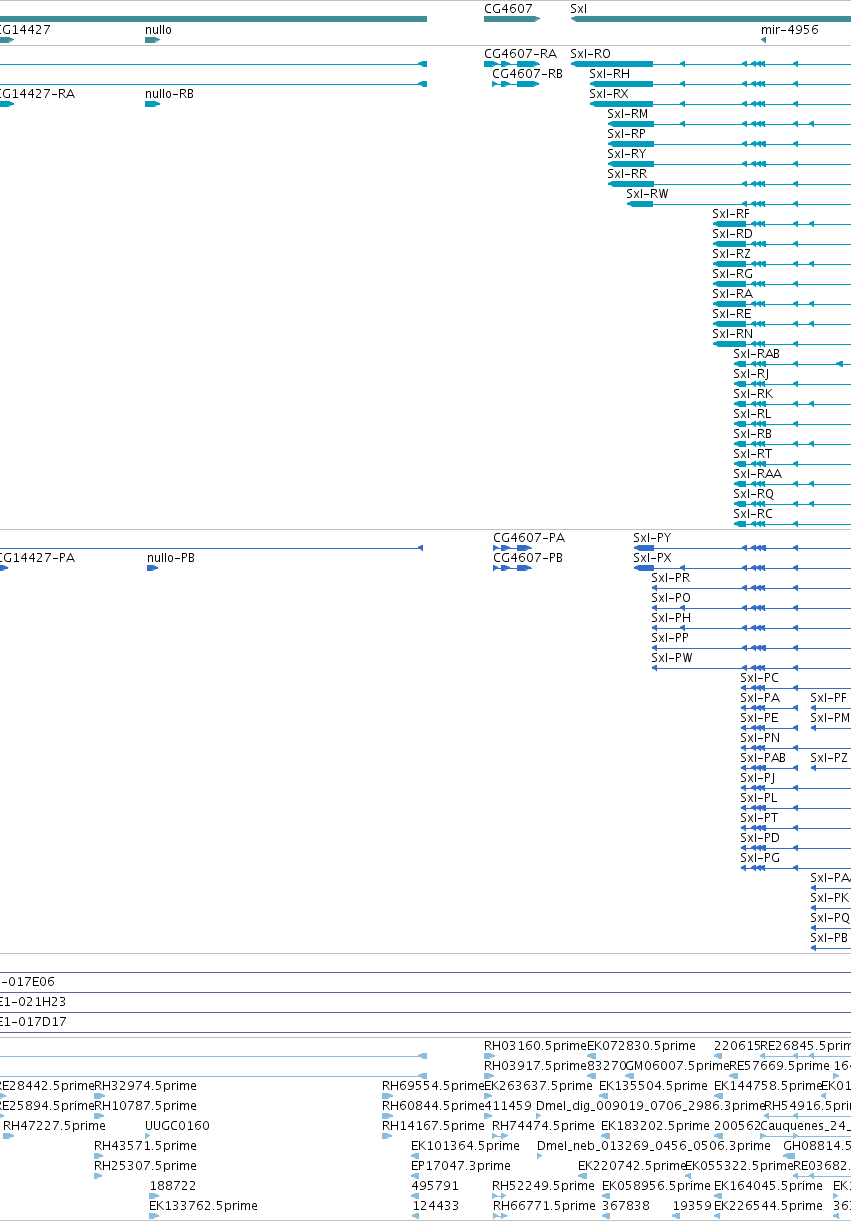Select the Sxl-RD transcript label
Image resolution: width=851 pixels, height=1221 pixels.
pos(732,234)
